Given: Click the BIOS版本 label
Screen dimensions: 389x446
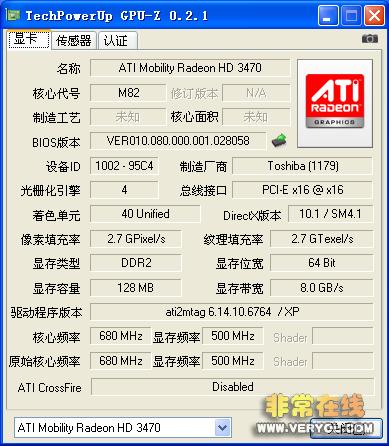Looking at the screenshot, I should [56, 142].
